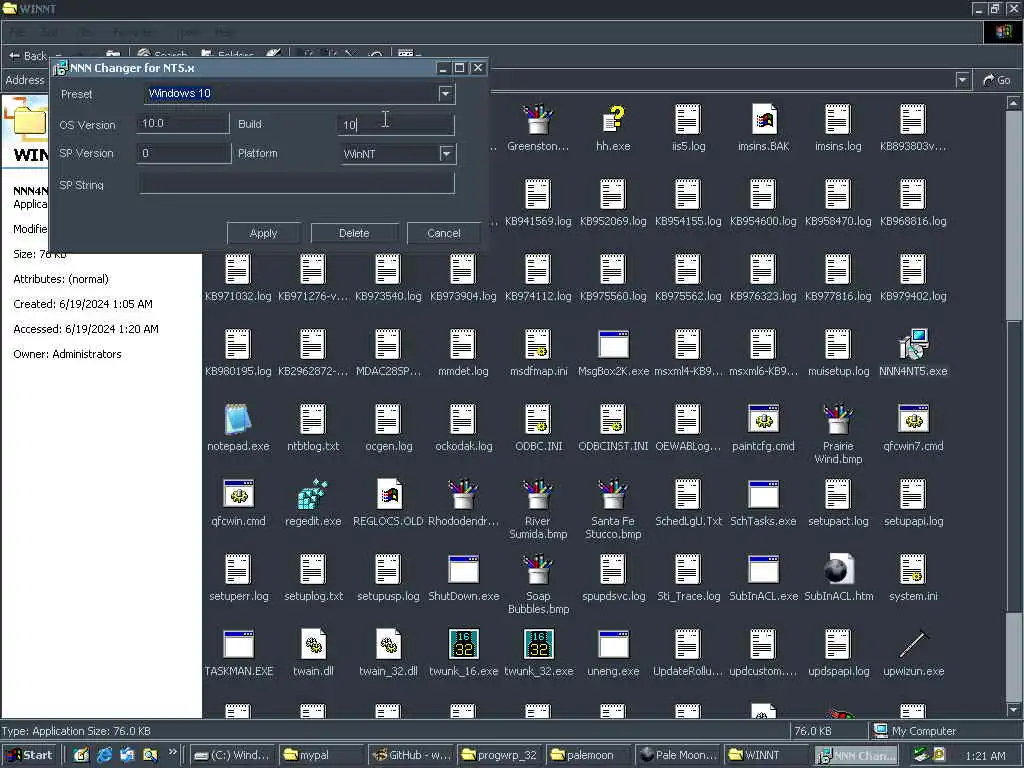Click scroll down arrow in file list
The height and width of the screenshot is (768, 1024).
coord(1013,710)
